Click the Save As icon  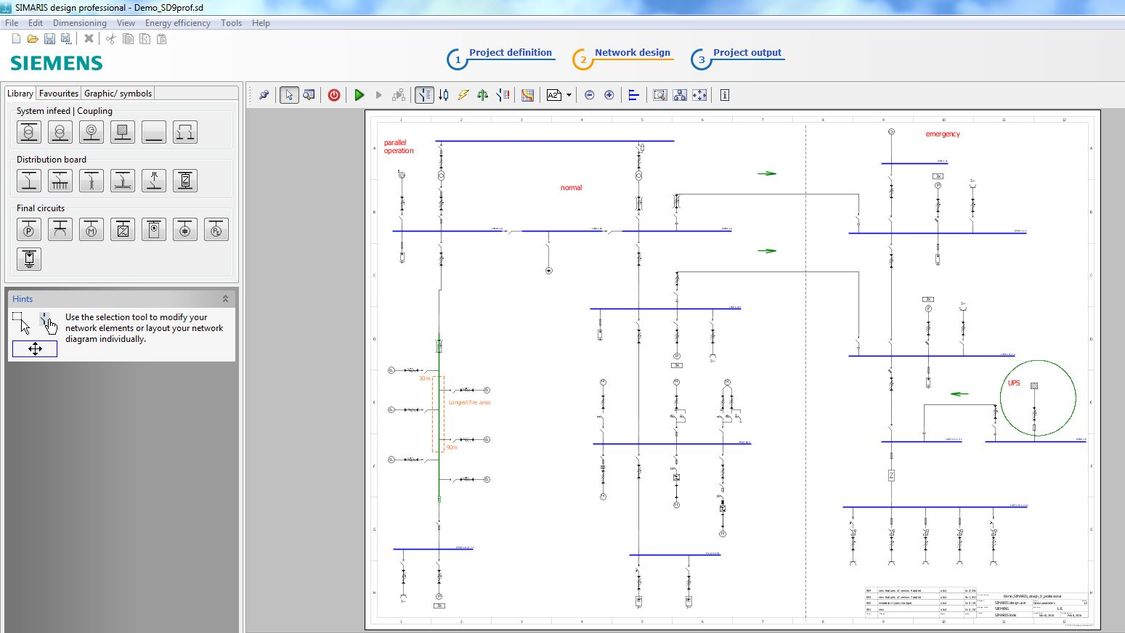tap(66, 39)
